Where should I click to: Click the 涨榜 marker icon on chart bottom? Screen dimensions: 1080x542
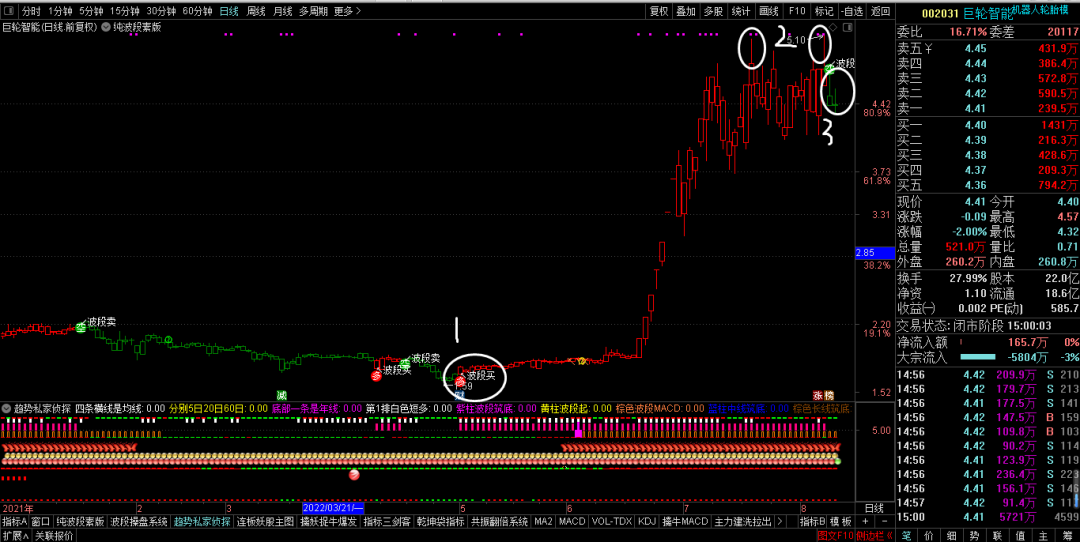point(823,395)
